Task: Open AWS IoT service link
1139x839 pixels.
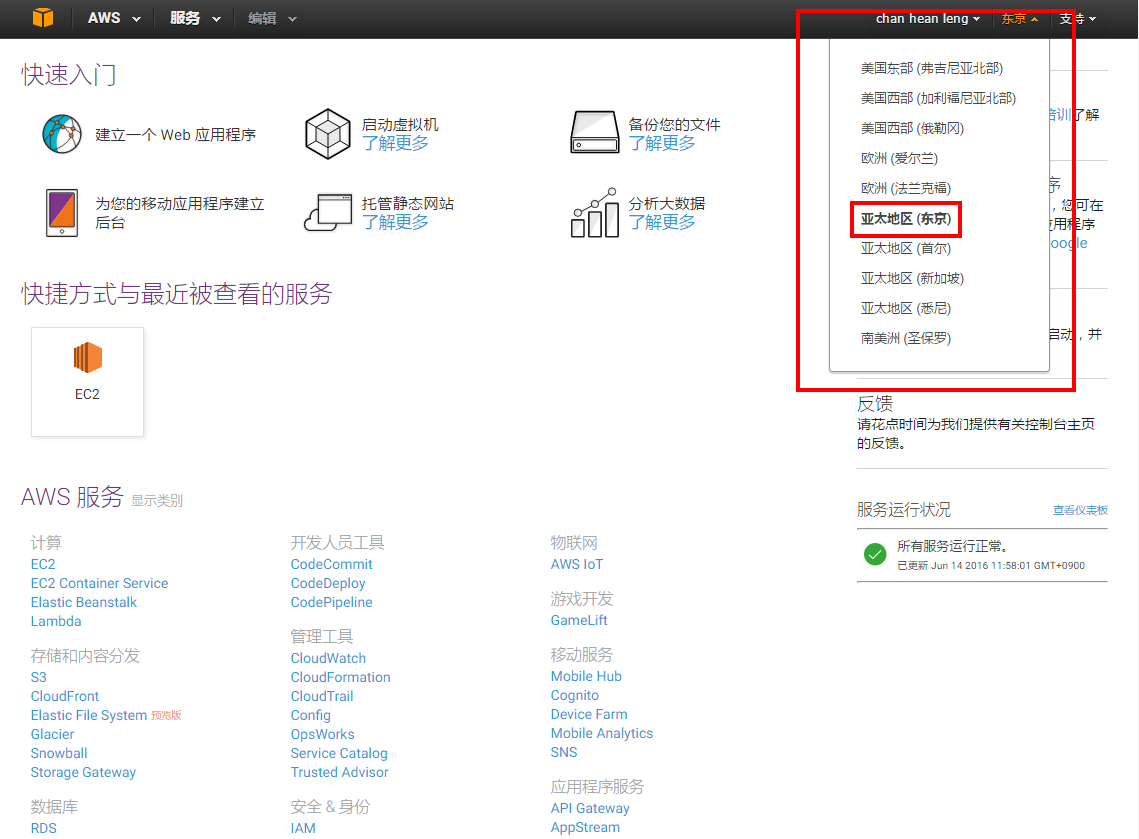Action: pyautogui.click(x=577, y=564)
